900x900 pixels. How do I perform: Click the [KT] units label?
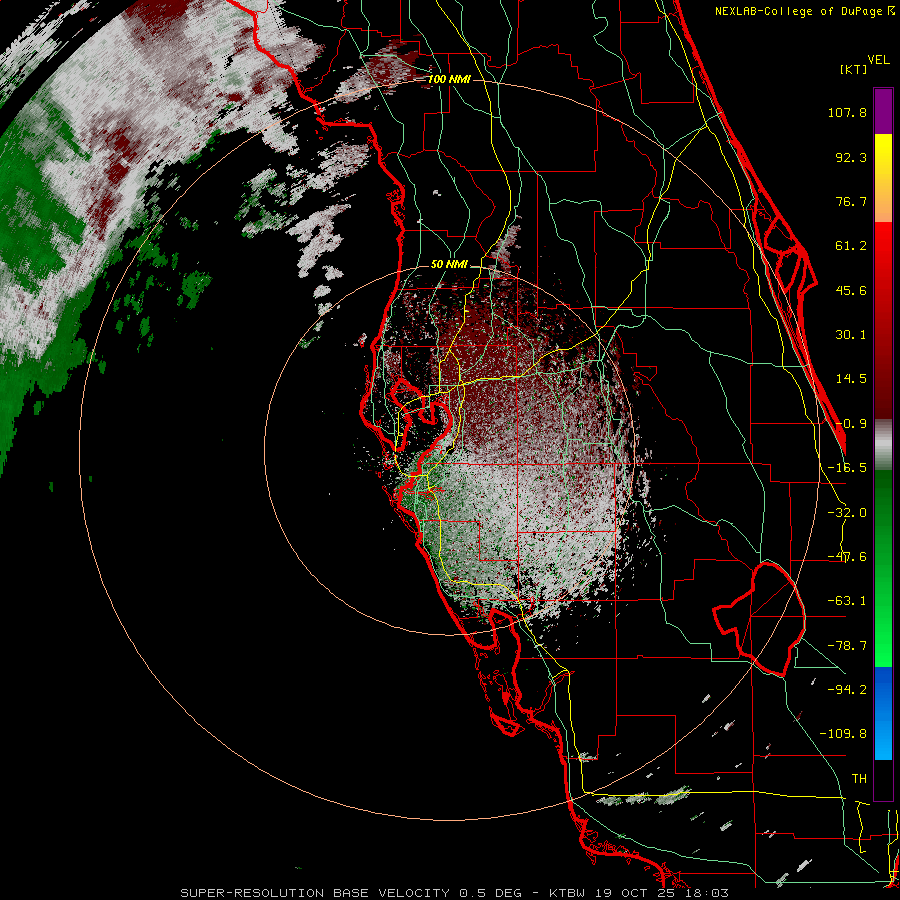[x=853, y=69]
